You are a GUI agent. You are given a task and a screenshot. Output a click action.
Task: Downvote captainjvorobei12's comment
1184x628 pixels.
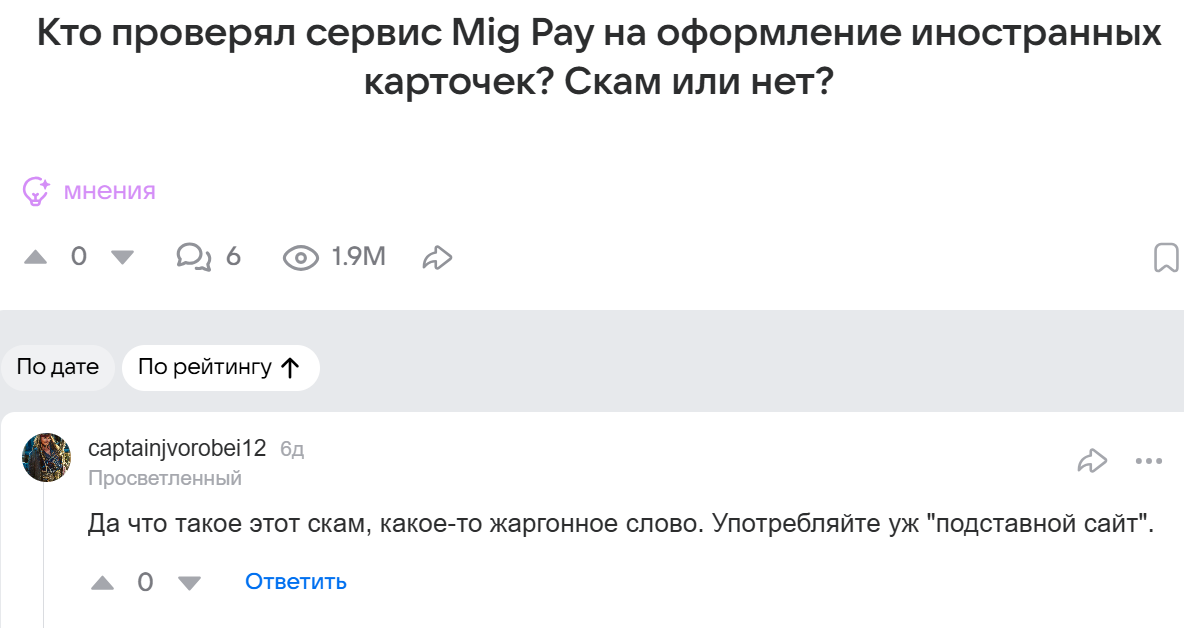click(189, 581)
